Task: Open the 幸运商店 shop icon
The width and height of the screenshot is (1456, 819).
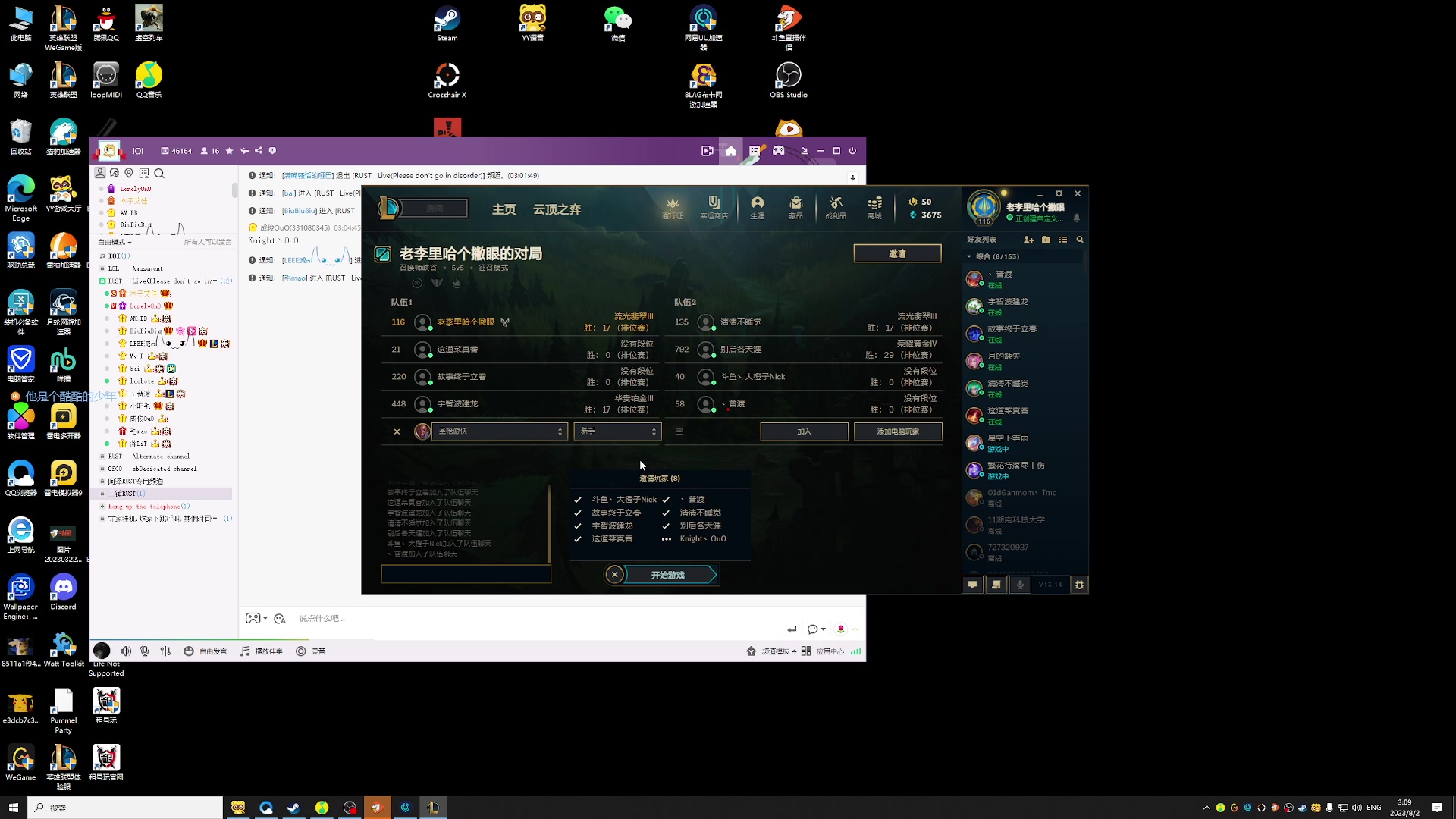Action: (714, 208)
